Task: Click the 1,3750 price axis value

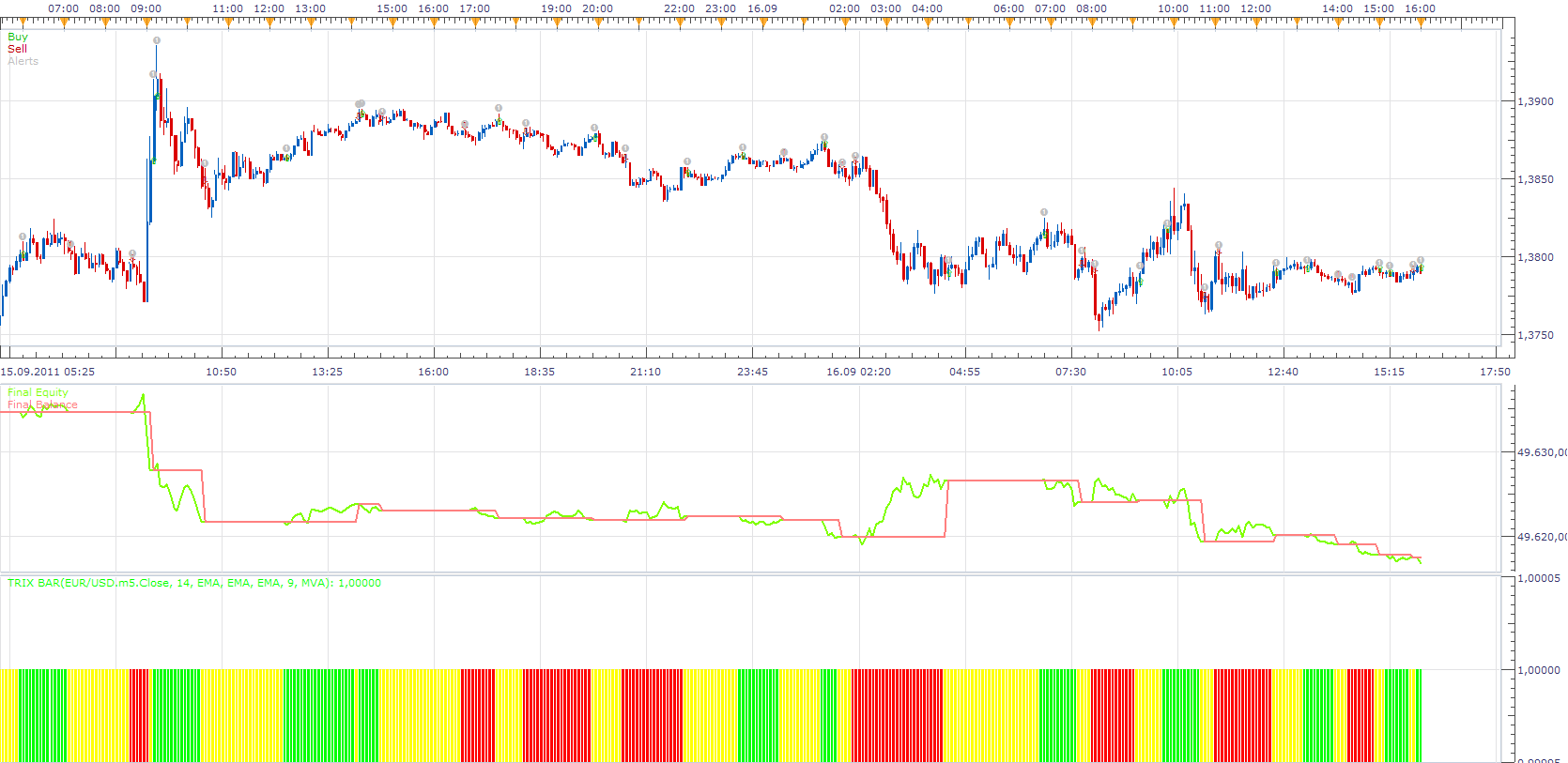Action: point(1535,335)
